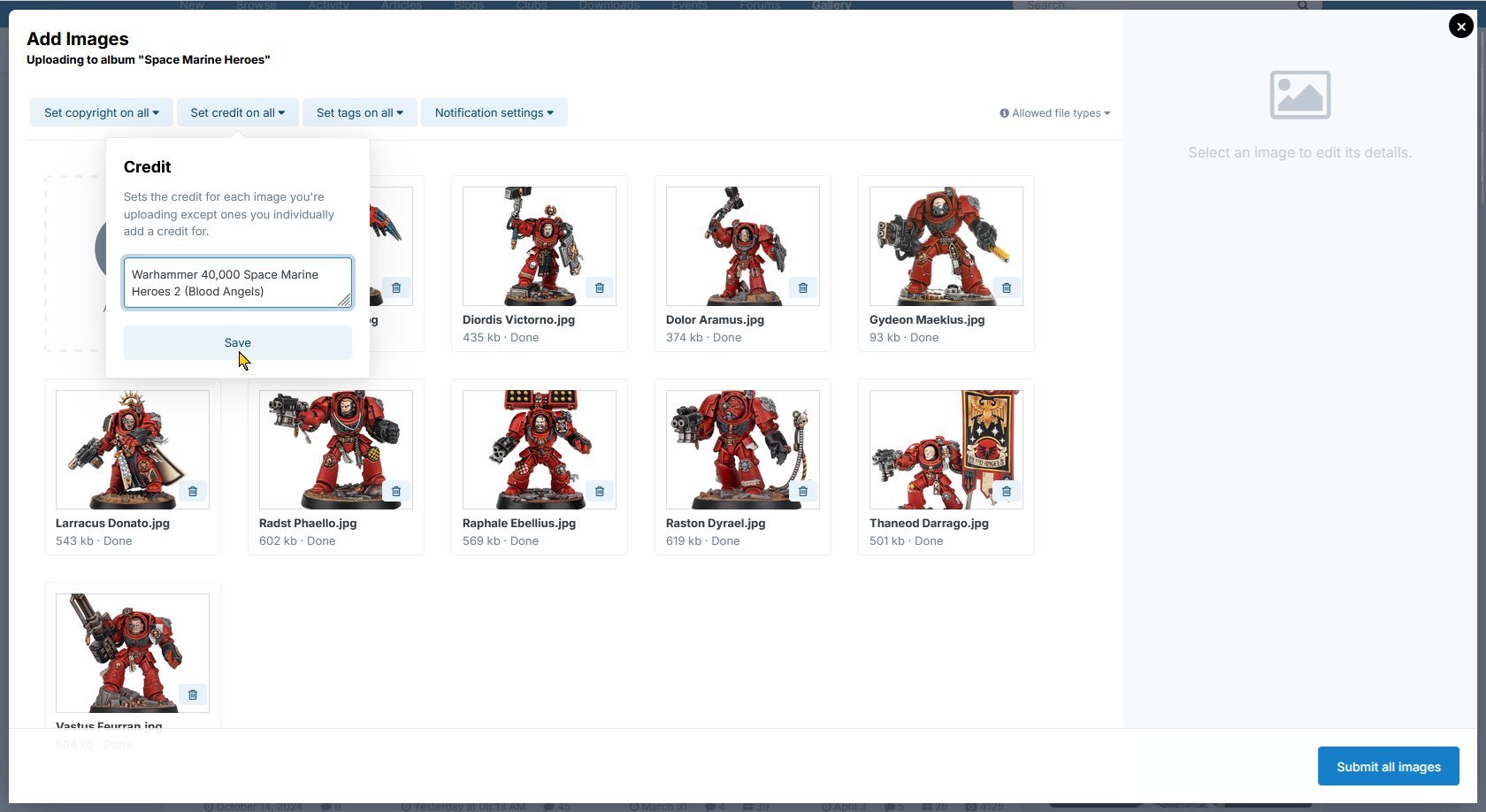Open Notification settings dropdown
The image size is (1486, 812).
point(494,113)
